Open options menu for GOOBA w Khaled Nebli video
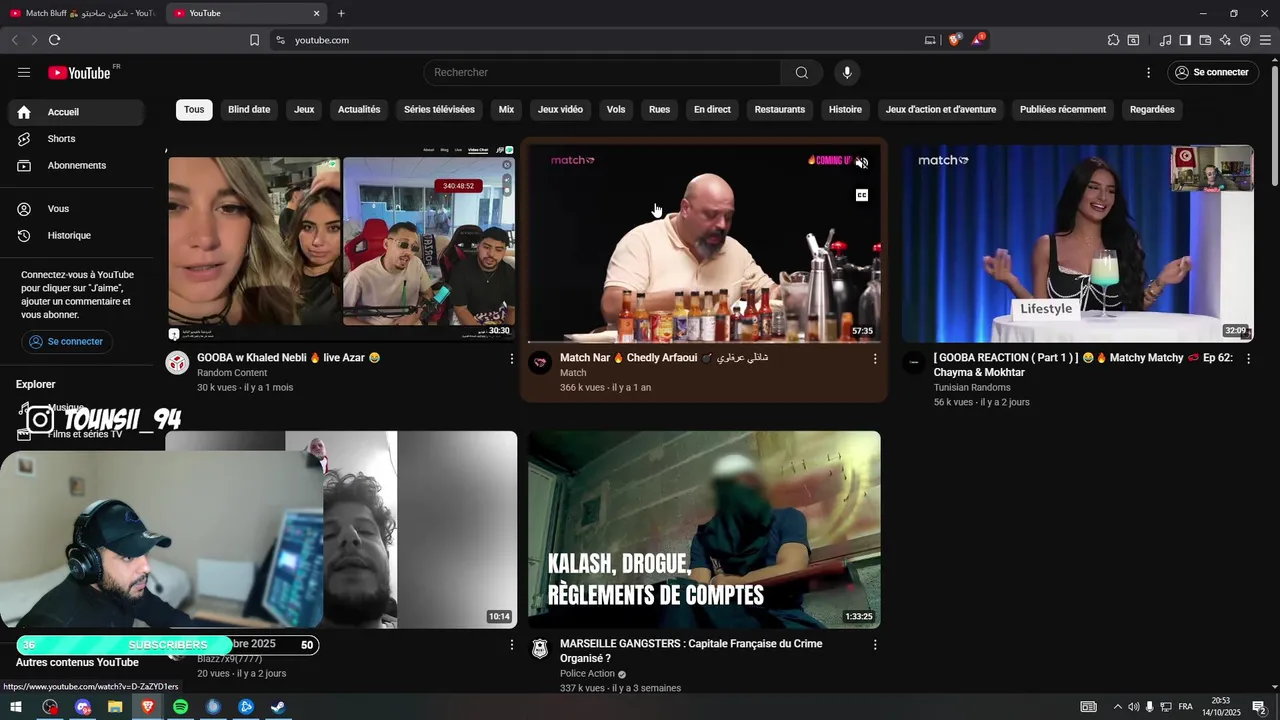This screenshot has width=1280, height=720. point(512,358)
